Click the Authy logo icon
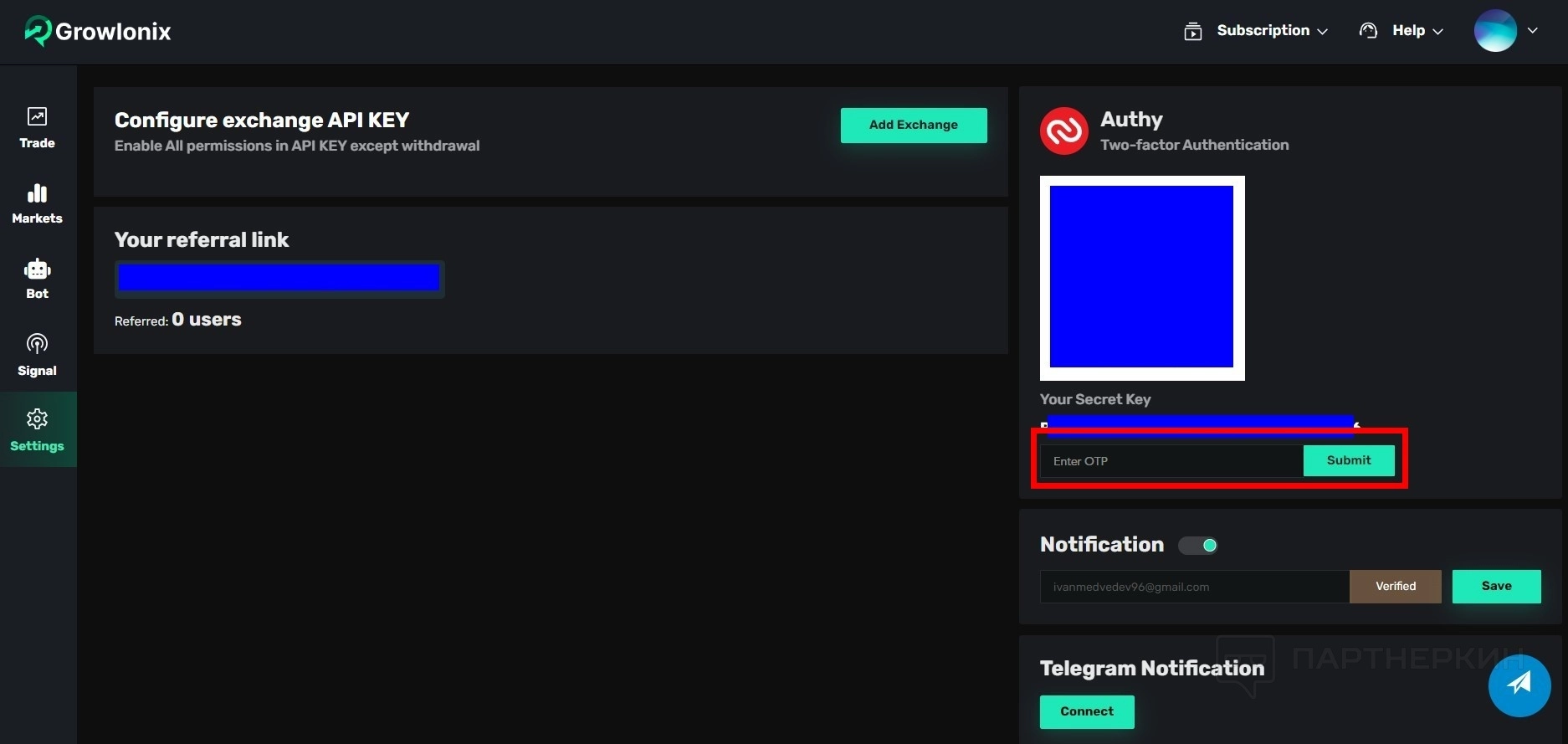 (x=1064, y=131)
